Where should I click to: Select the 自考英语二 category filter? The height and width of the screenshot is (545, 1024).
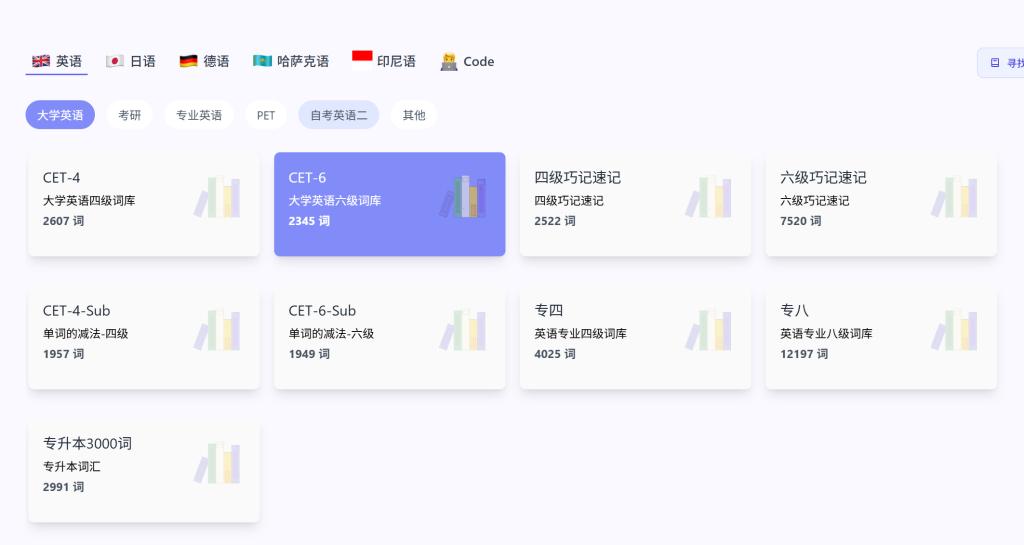[338, 115]
